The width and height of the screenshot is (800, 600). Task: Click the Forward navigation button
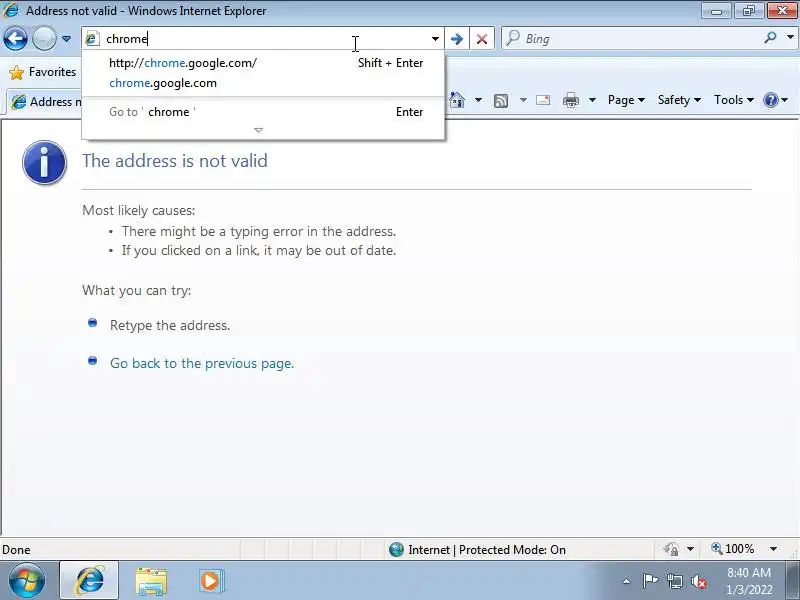point(44,38)
